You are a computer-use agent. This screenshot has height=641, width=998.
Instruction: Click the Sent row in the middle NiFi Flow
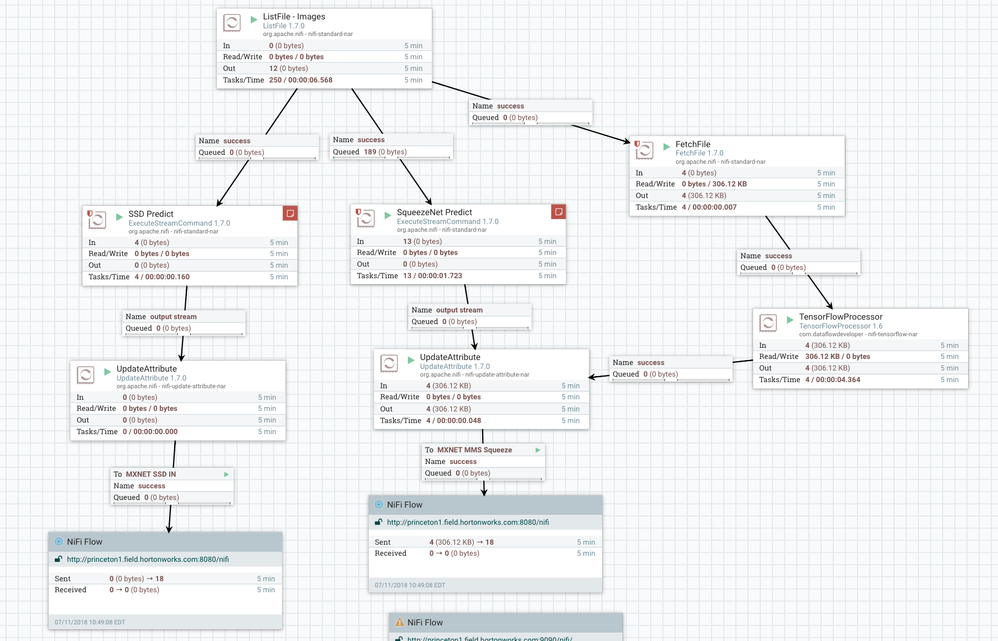485,542
